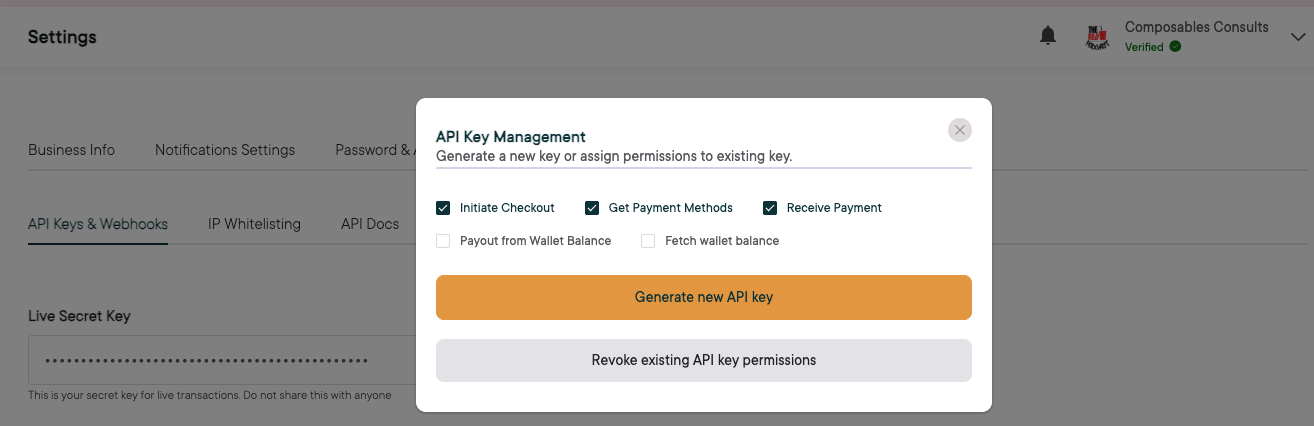Enable Payout from Wallet Balance permission
Screen dimensions: 1314x426
443,241
